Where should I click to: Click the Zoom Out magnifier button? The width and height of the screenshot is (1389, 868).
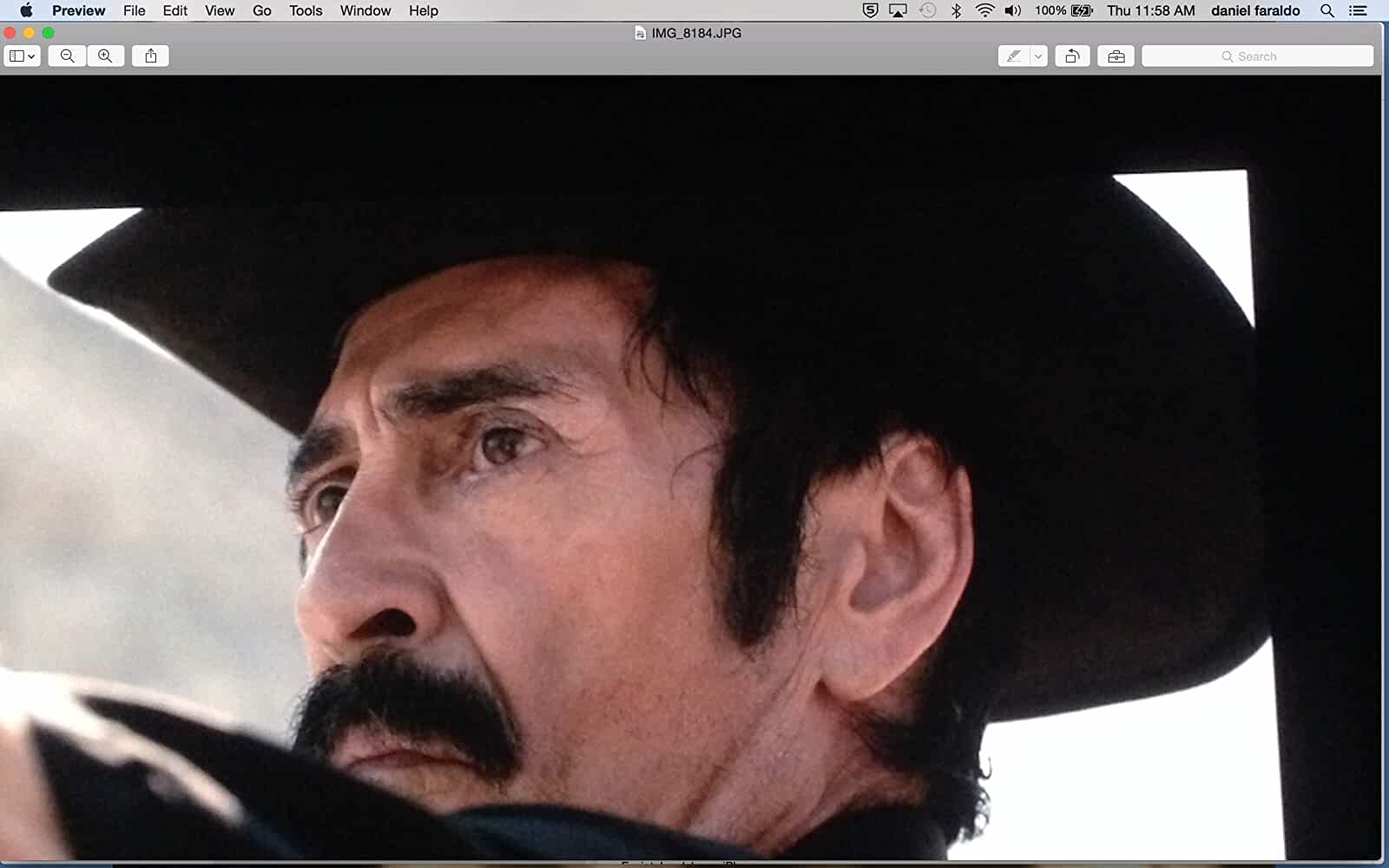(x=67, y=56)
